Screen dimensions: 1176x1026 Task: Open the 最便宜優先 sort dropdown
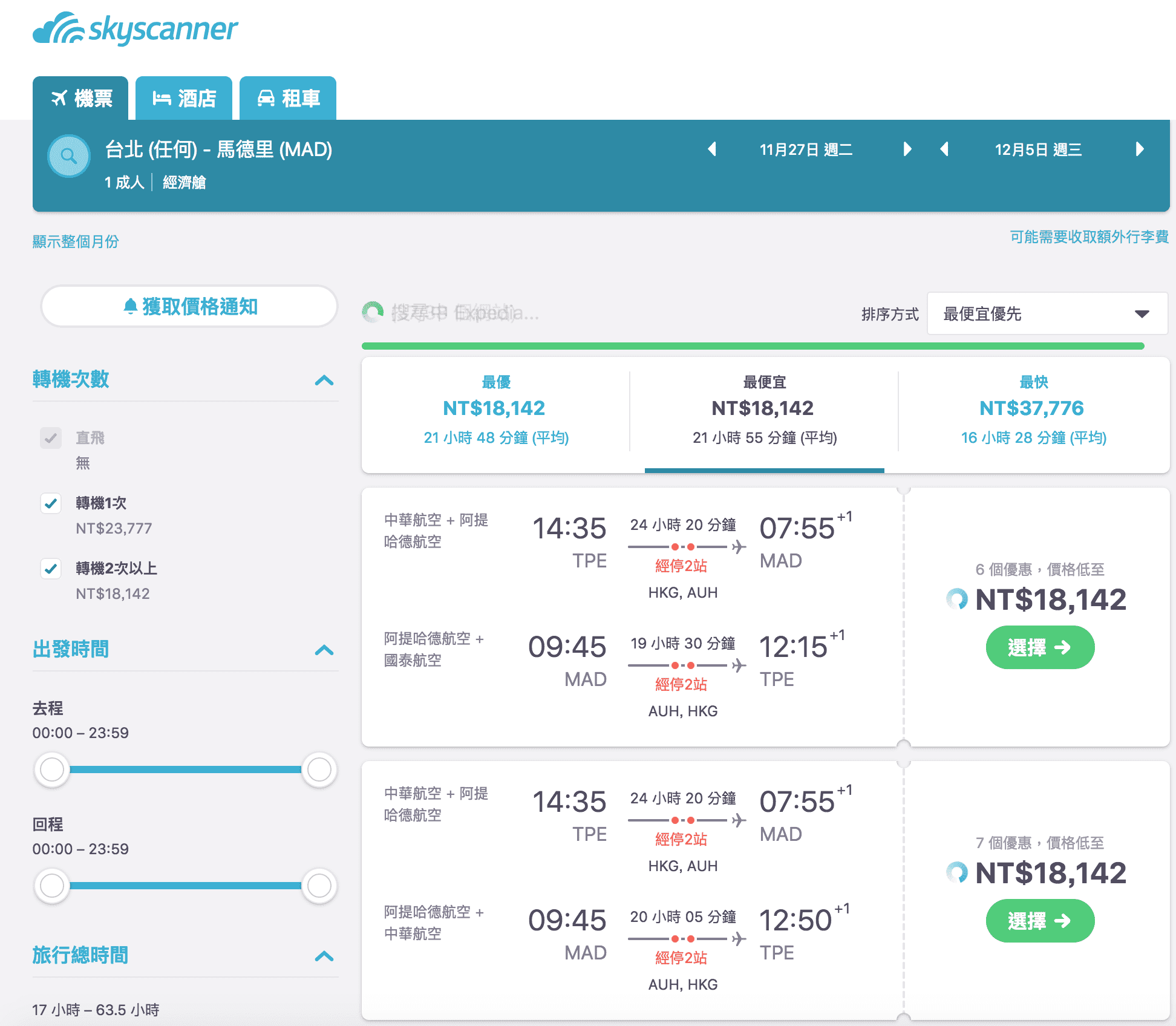[1047, 314]
